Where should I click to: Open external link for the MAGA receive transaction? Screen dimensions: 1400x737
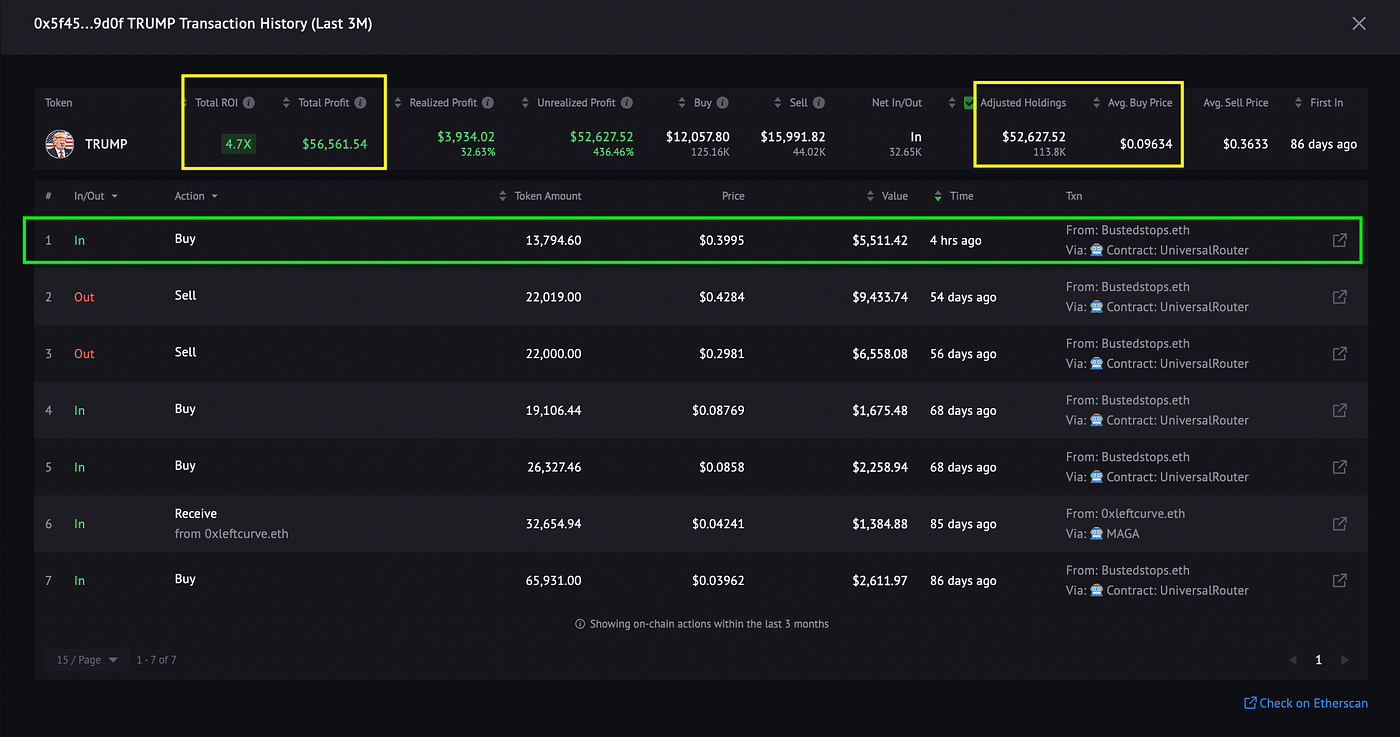tap(1339, 524)
